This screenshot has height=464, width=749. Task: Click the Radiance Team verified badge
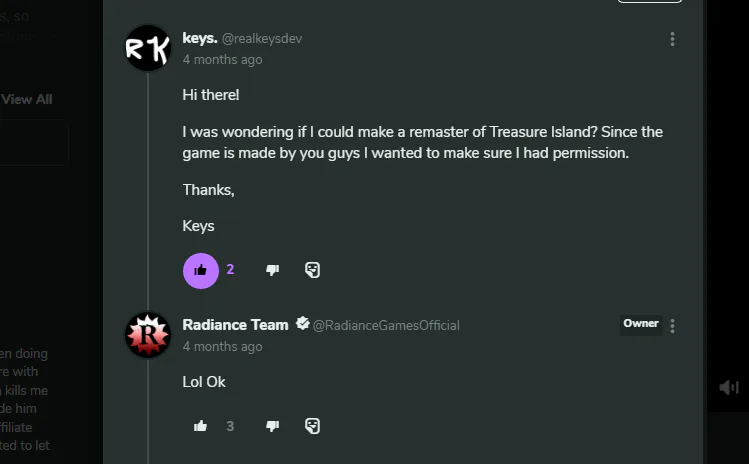(x=301, y=324)
